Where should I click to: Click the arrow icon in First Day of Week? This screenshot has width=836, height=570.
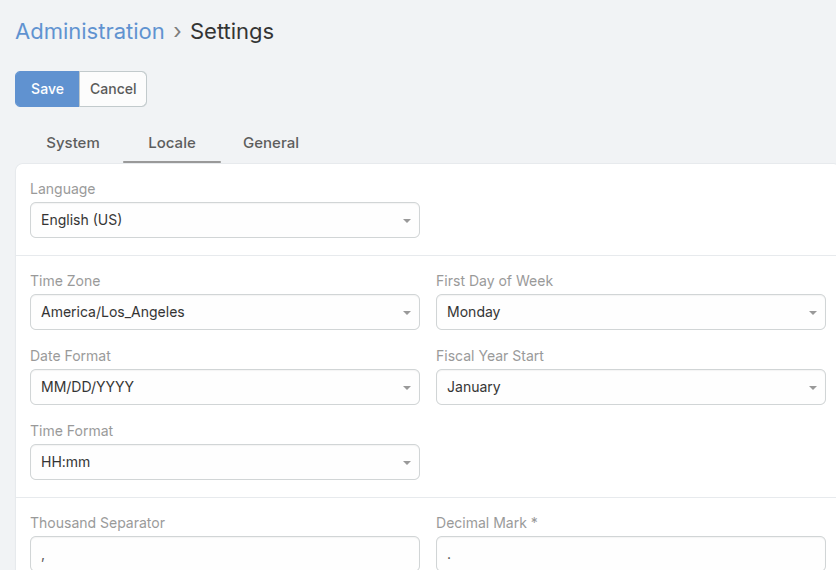click(813, 313)
